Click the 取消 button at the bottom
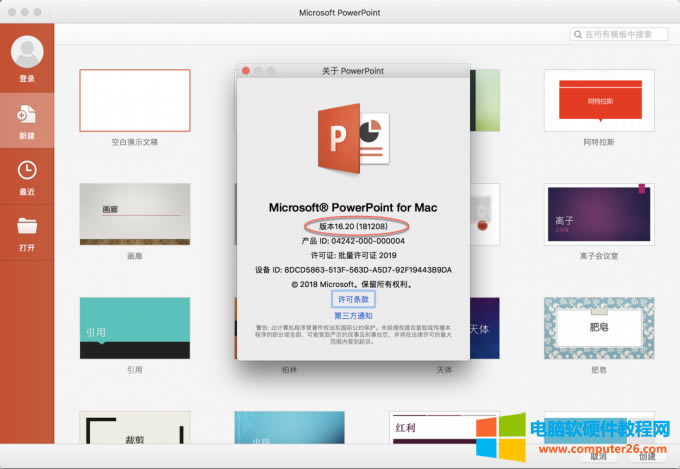Viewport: 680px width, 469px height. (x=598, y=457)
